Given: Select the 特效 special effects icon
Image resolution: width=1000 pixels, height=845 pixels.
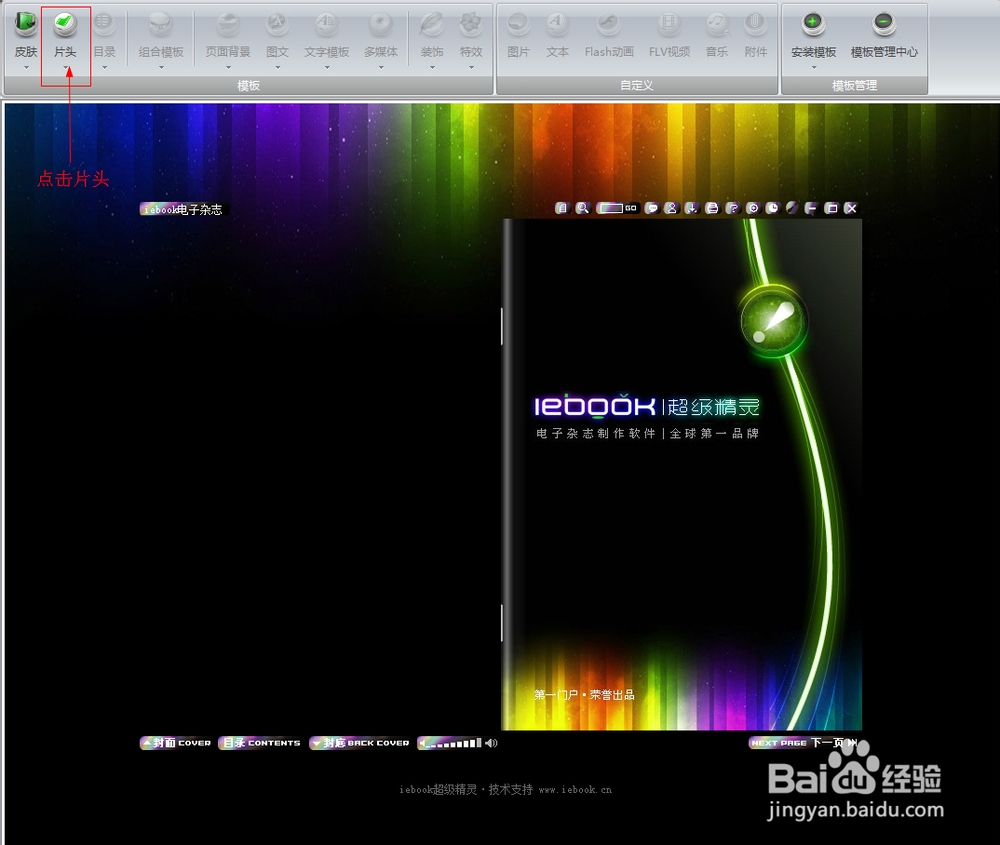Looking at the screenshot, I should click(471, 24).
